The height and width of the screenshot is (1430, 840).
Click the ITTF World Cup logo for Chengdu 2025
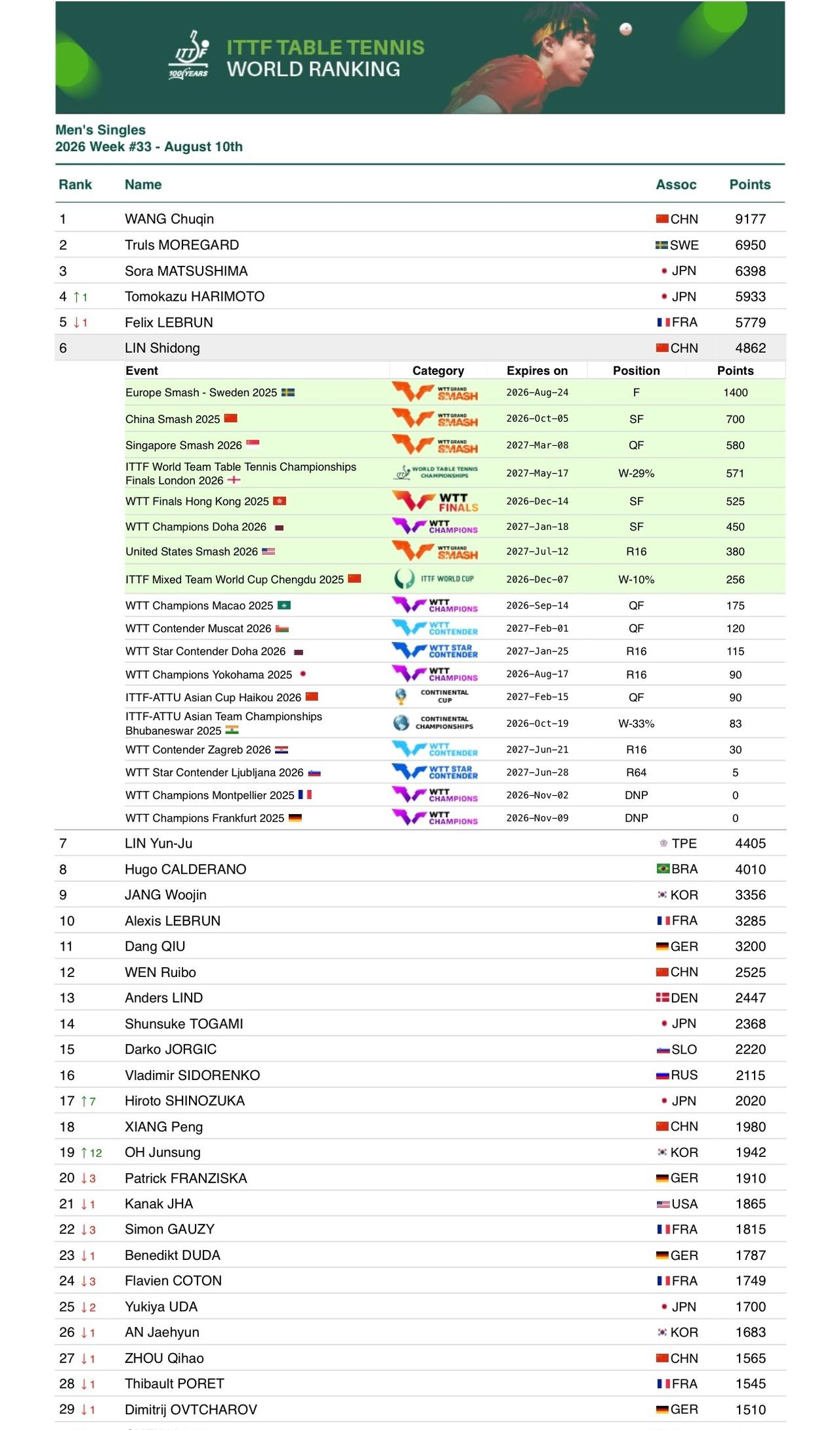[434, 579]
